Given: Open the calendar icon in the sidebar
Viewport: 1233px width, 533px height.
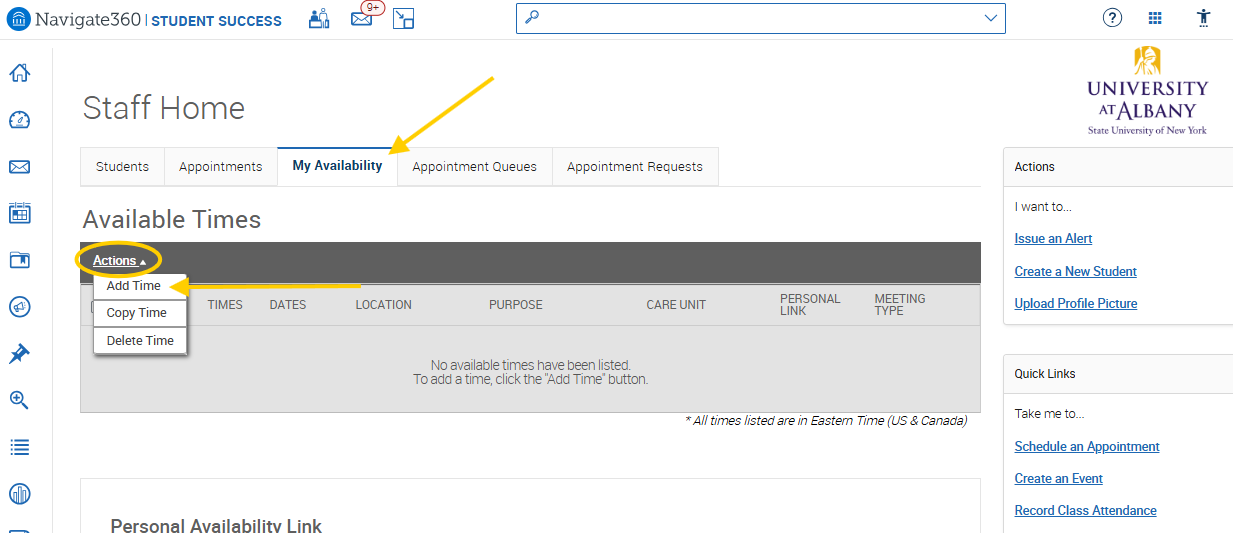Looking at the screenshot, I should coord(19,213).
